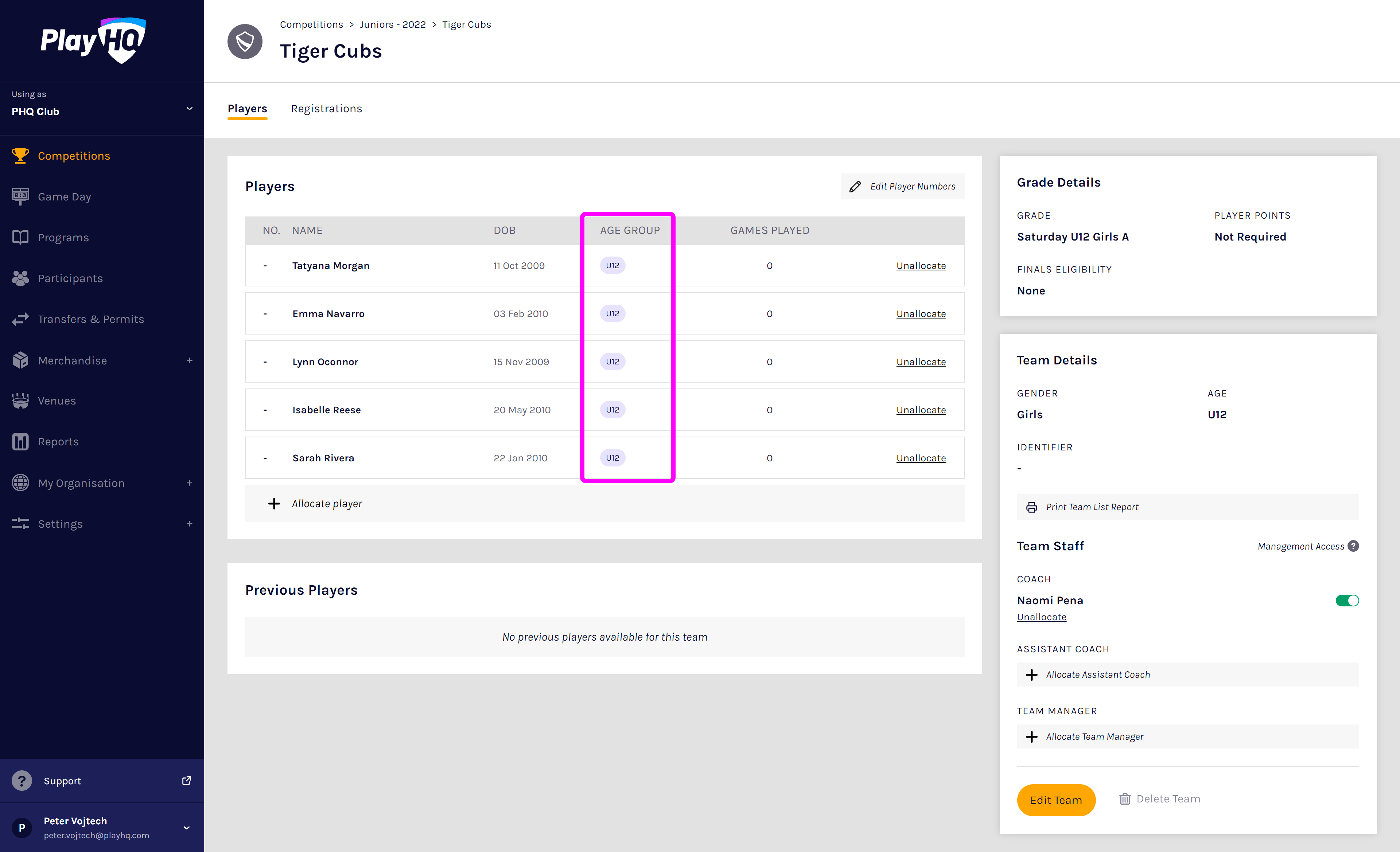Click the Tiger Cubs team shield logo
This screenshot has height=852, width=1400.
[245, 42]
